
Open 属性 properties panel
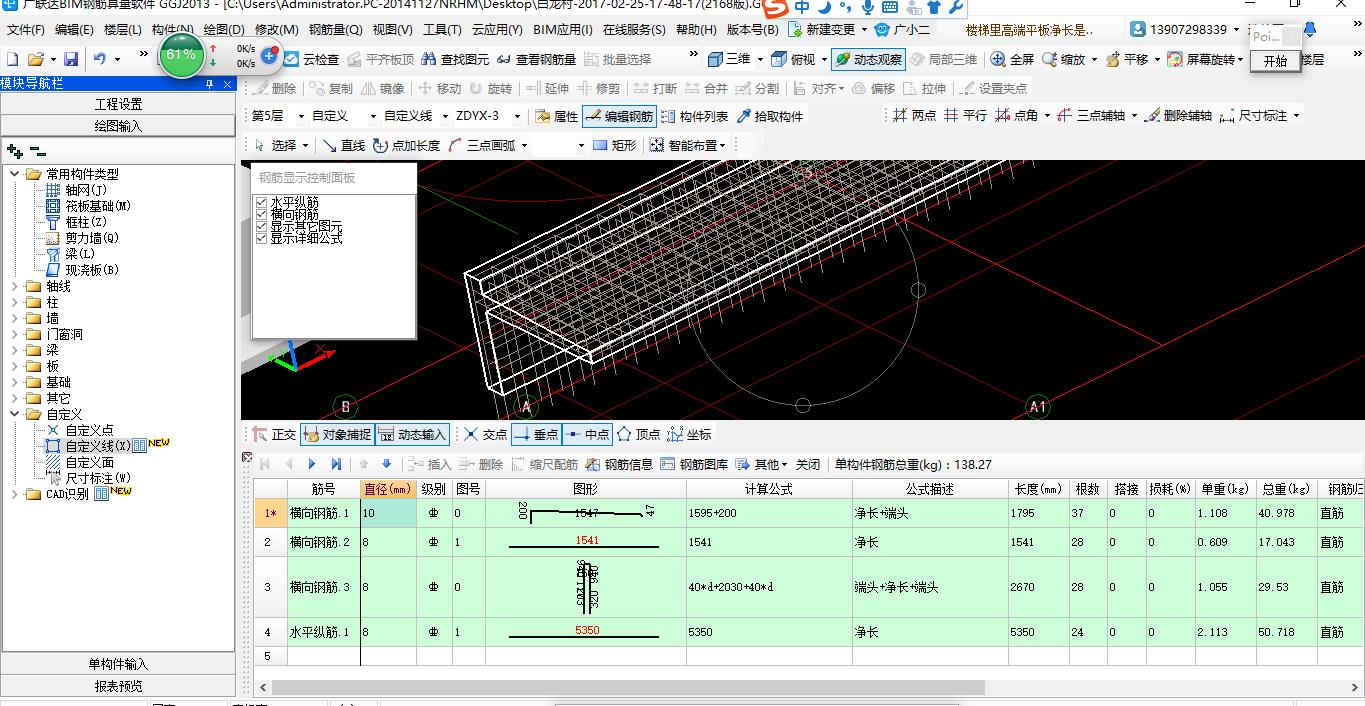click(556, 117)
